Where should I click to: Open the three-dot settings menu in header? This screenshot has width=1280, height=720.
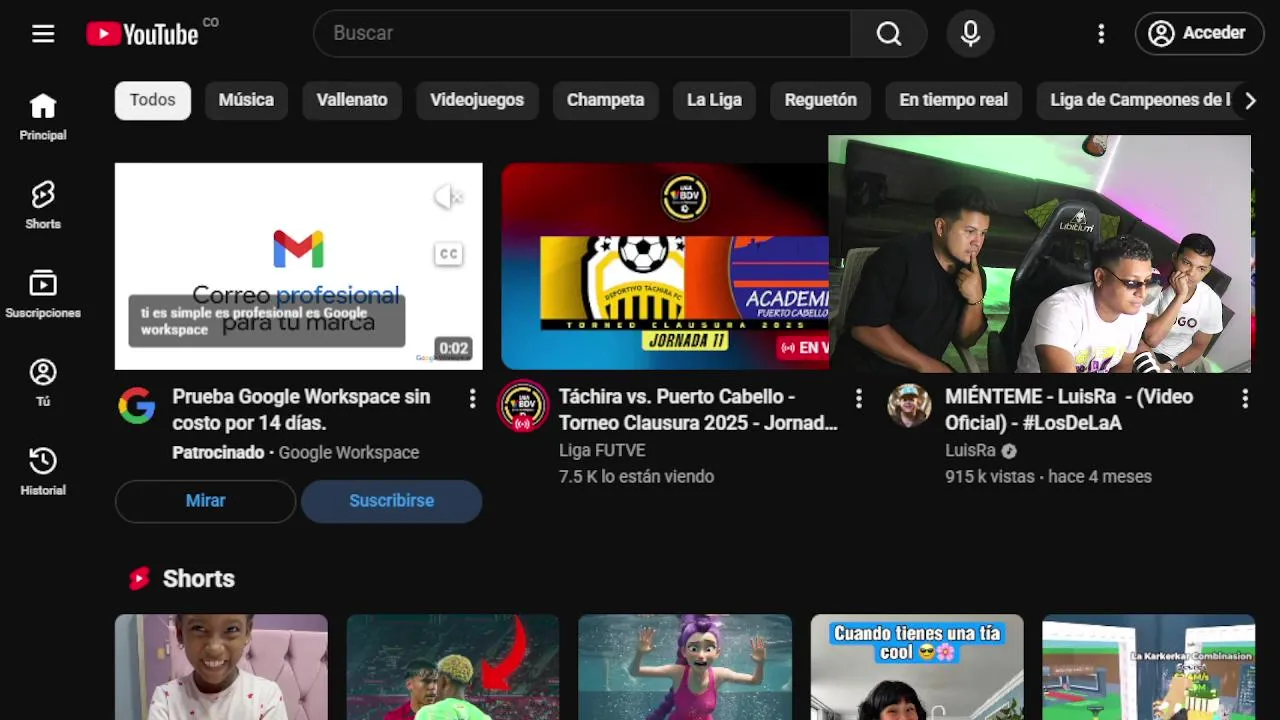point(1101,34)
